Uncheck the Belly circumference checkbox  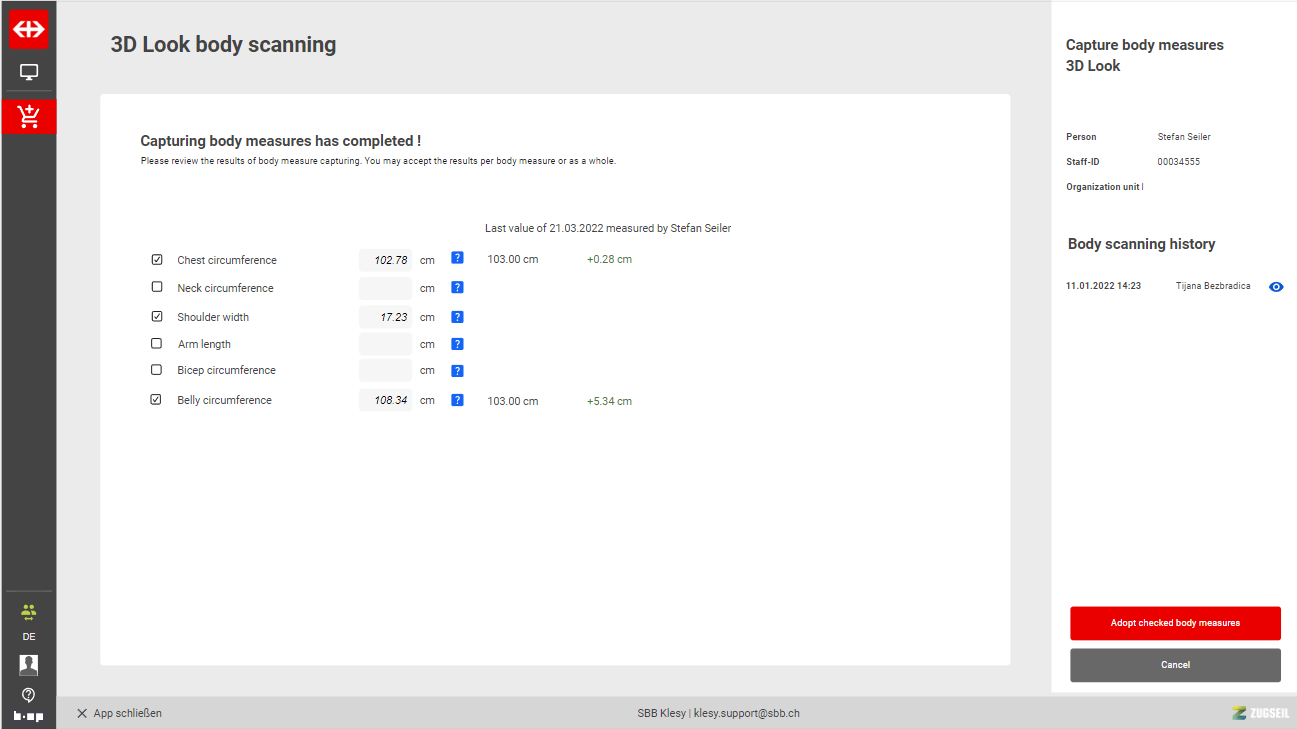(157, 400)
